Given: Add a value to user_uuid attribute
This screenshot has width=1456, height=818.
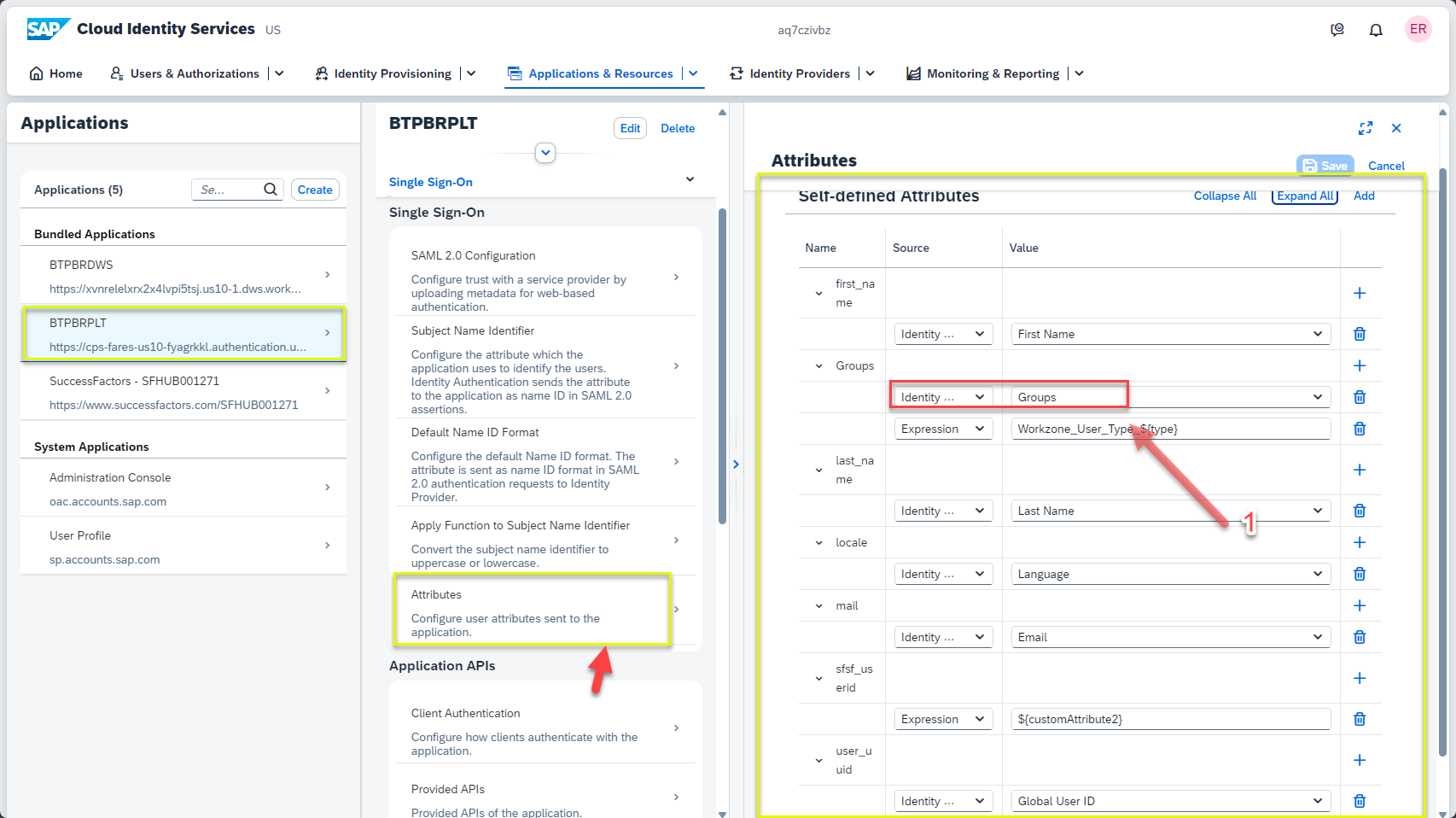Looking at the screenshot, I should (x=1360, y=760).
